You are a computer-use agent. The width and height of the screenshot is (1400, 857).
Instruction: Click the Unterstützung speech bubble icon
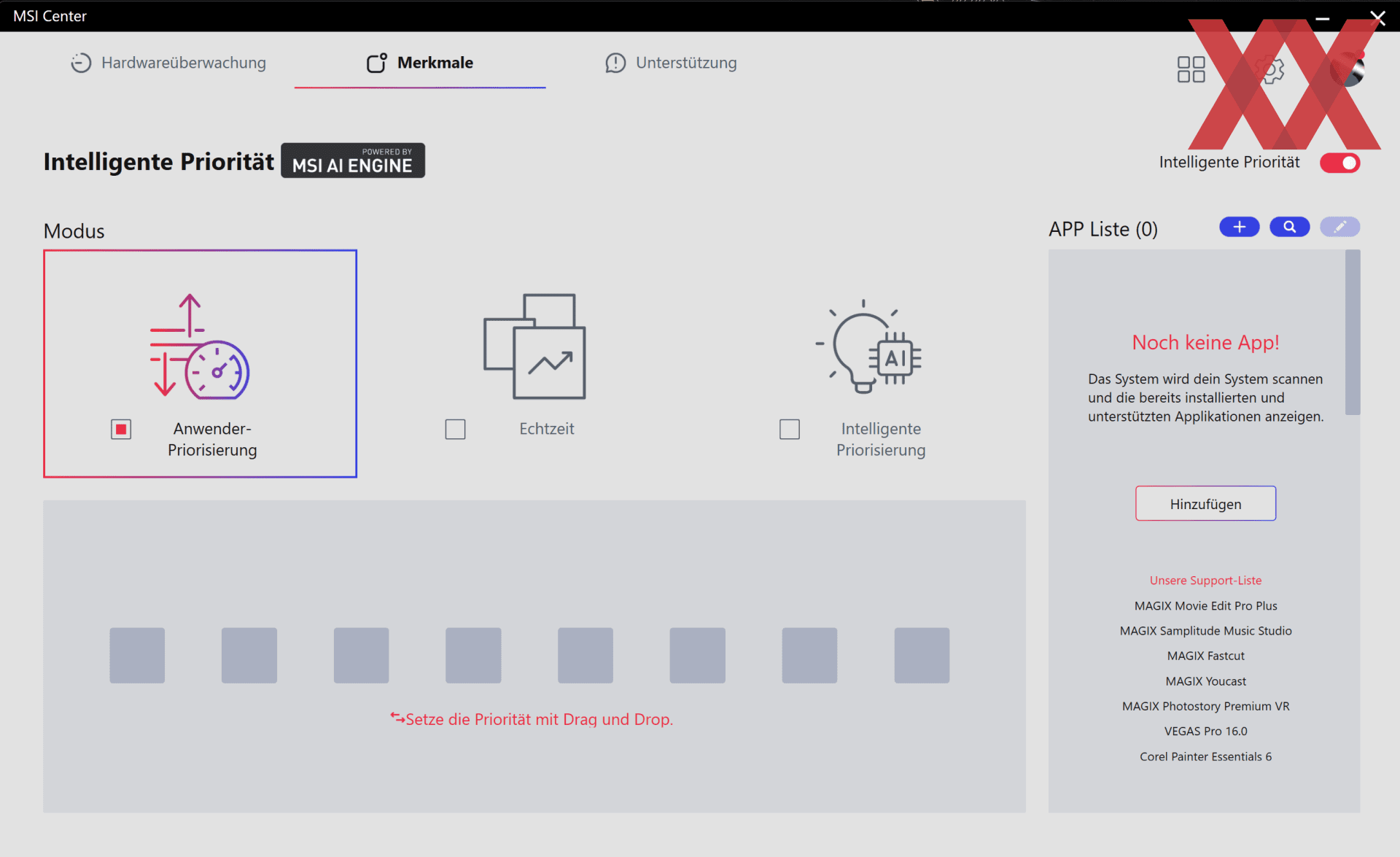coord(615,63)
